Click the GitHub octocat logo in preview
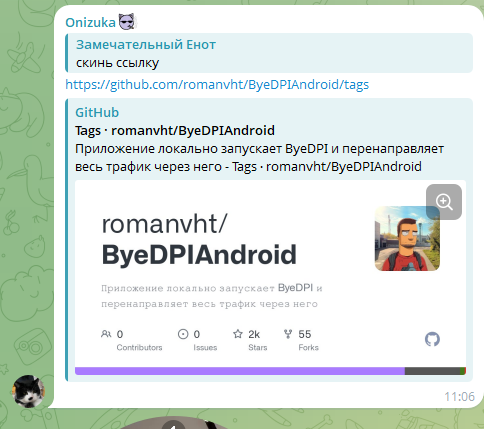 (x=432, y=339)
